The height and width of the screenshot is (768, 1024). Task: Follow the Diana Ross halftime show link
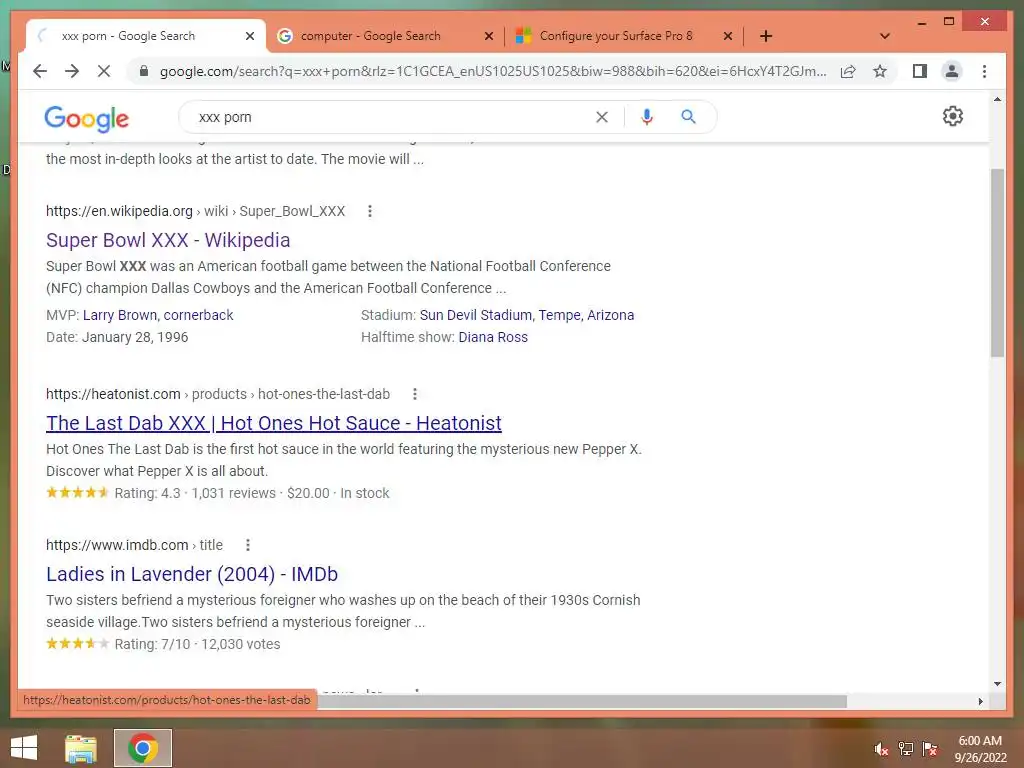[493, 337]
